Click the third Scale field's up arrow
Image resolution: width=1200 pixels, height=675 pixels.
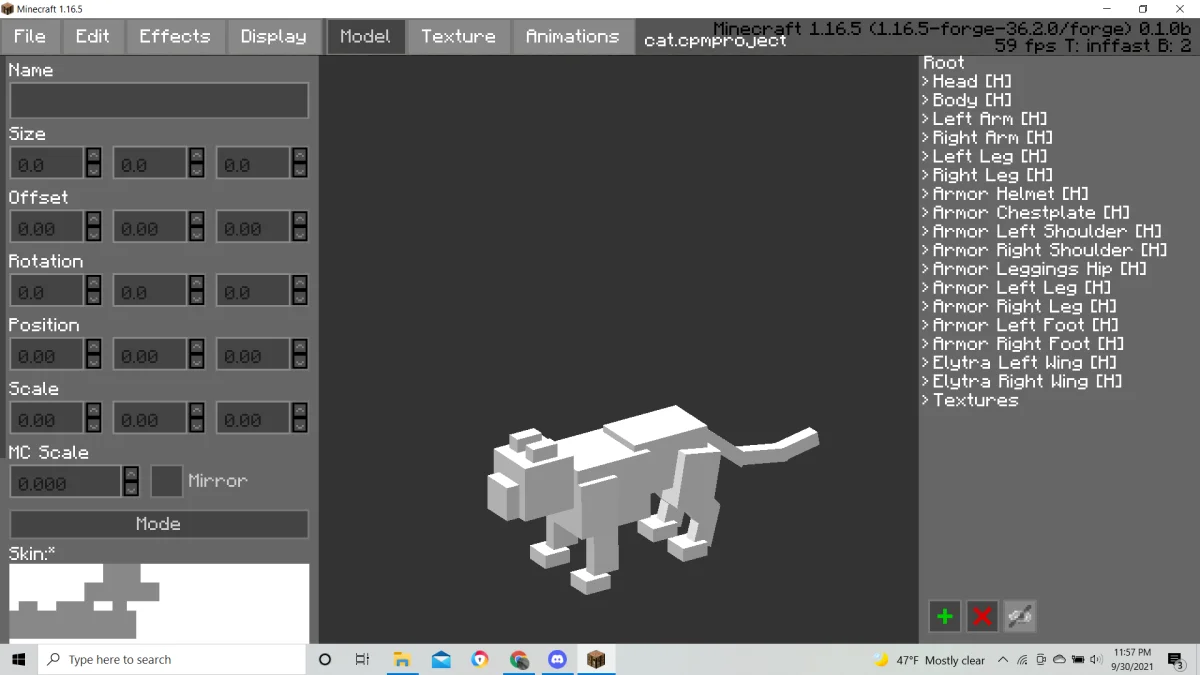click(x=300, y=411)
